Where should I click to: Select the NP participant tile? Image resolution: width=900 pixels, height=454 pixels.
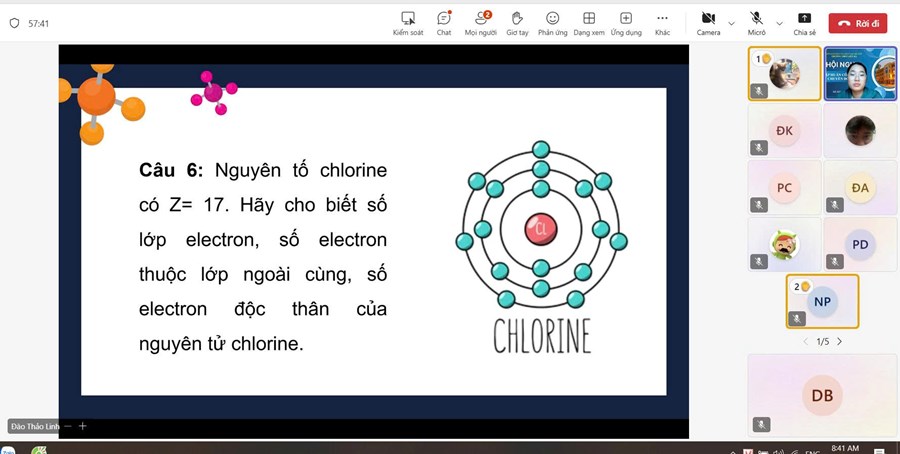pos(822,301)
